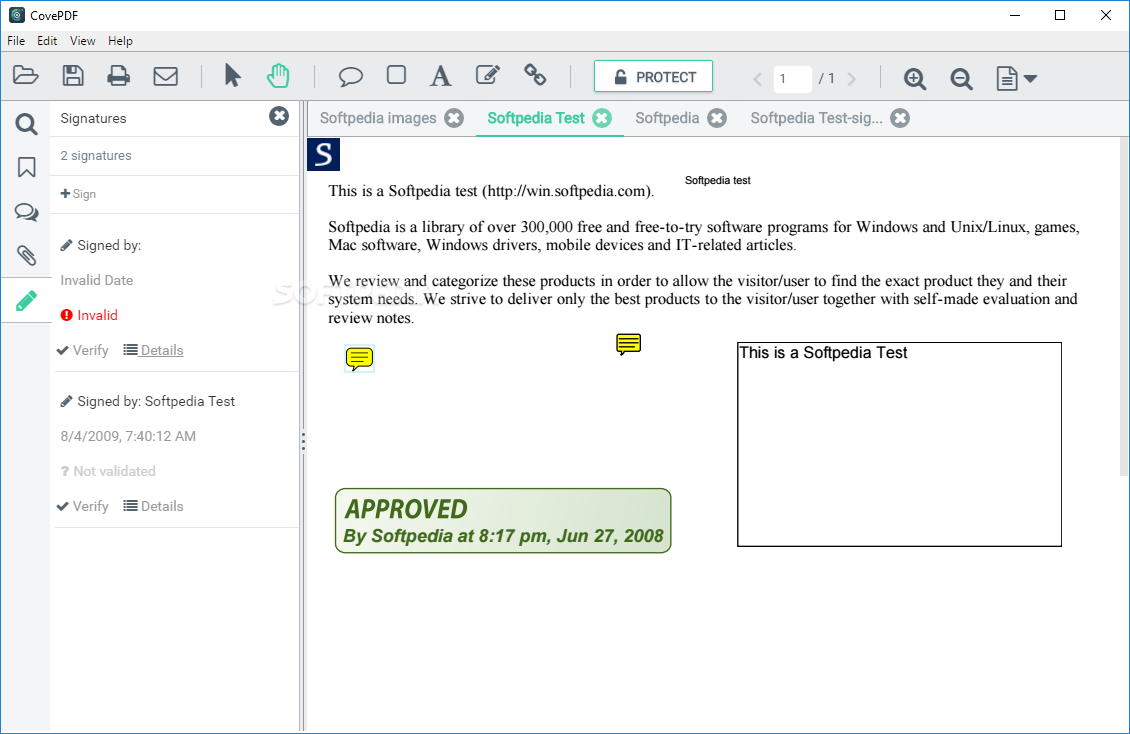Open the edit/sign pencil tool in toolbar
Image resolution: width=1130 pixels, height=734 pixels.
click(488, 75)
